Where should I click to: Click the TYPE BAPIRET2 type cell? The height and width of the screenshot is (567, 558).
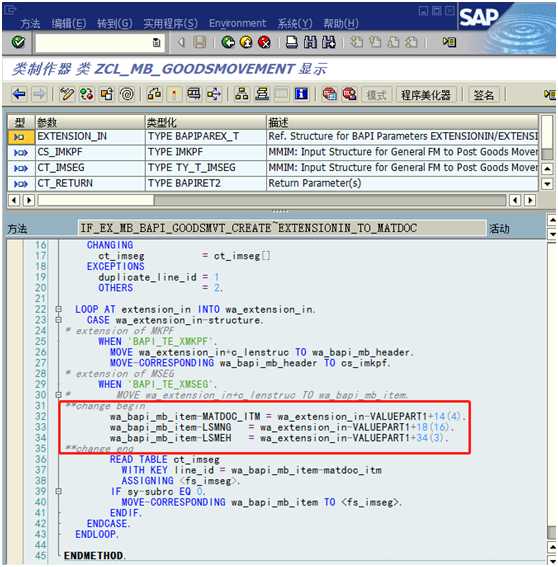pyautogui.click(x=205, y=183)
